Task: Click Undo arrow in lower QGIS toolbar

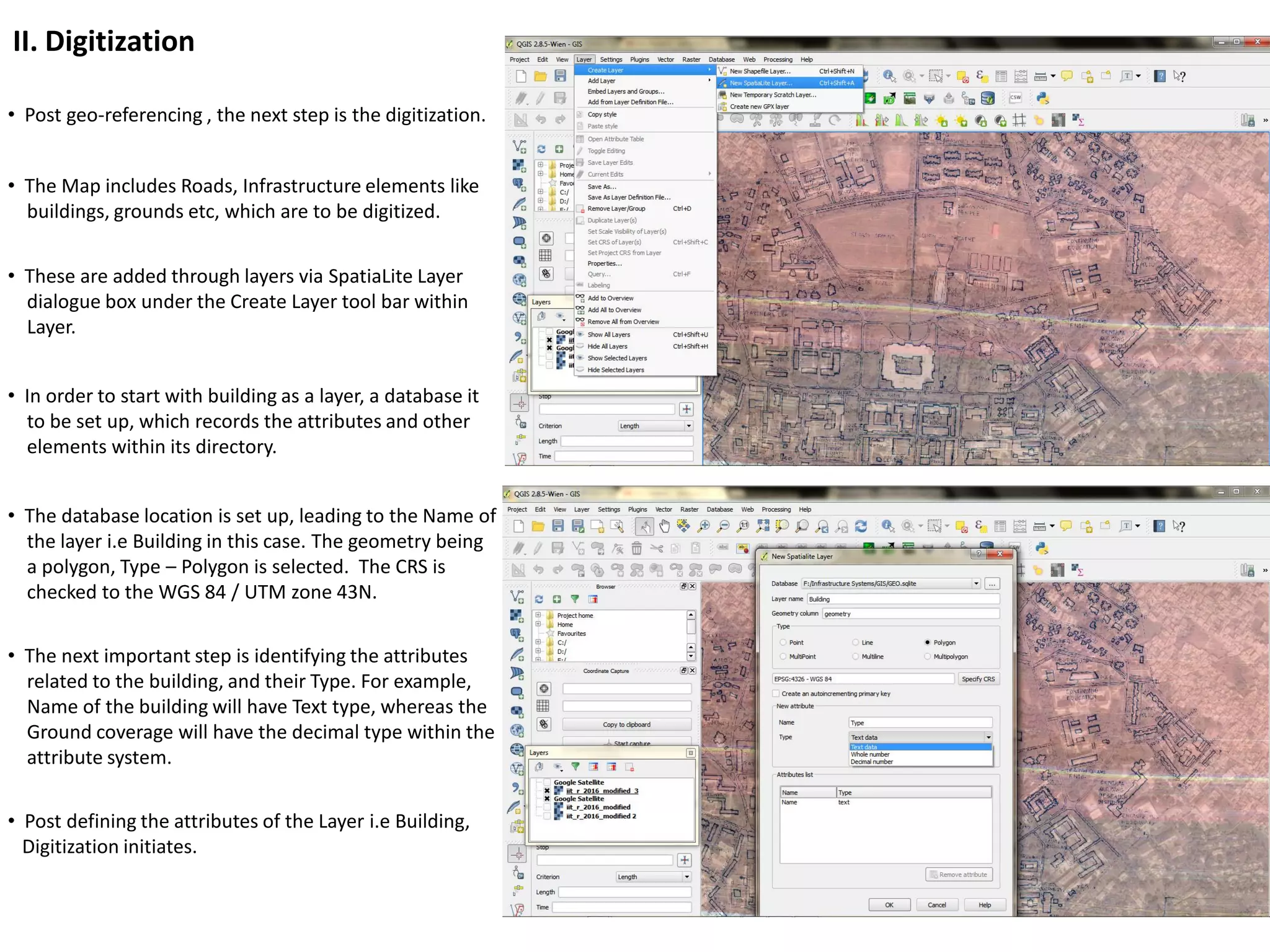Action: tap(538, 570)
